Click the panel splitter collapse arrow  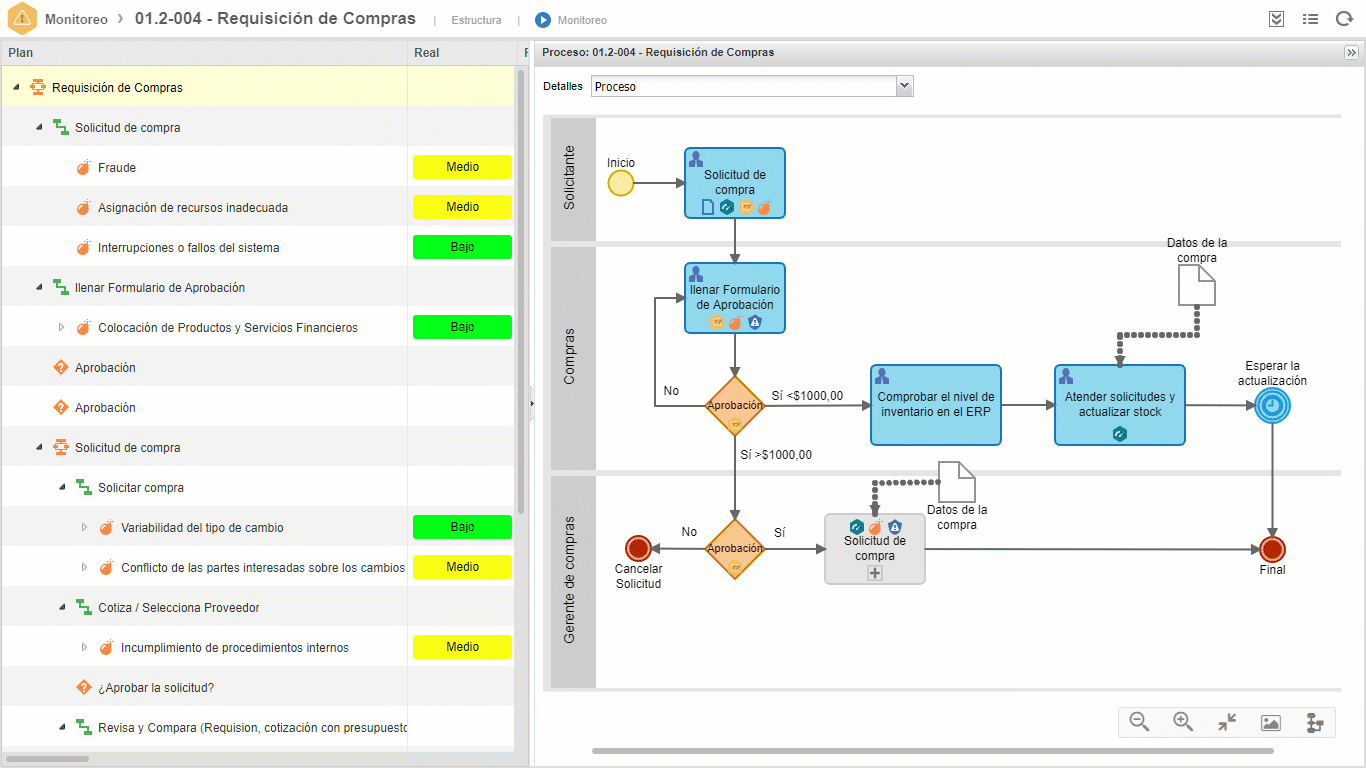pyautogui.click(x=531, y=403)
